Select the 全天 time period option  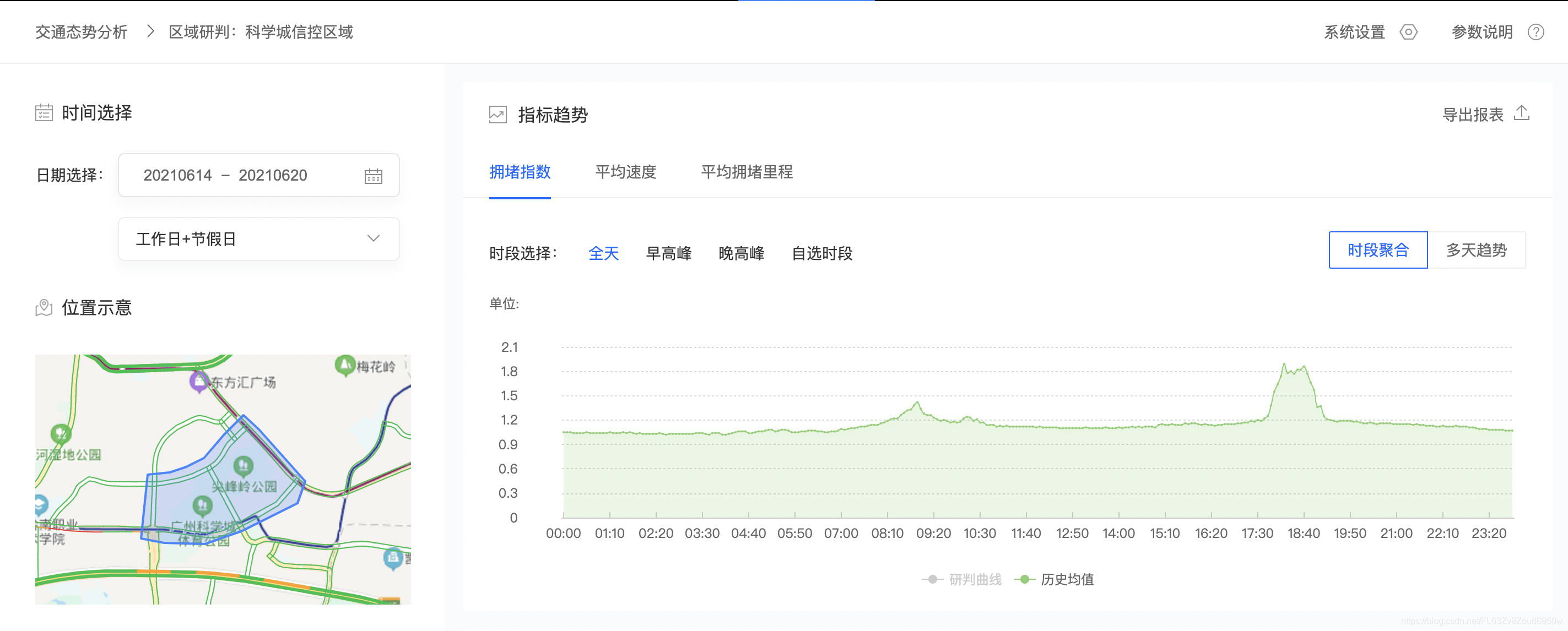click(603, 254)
